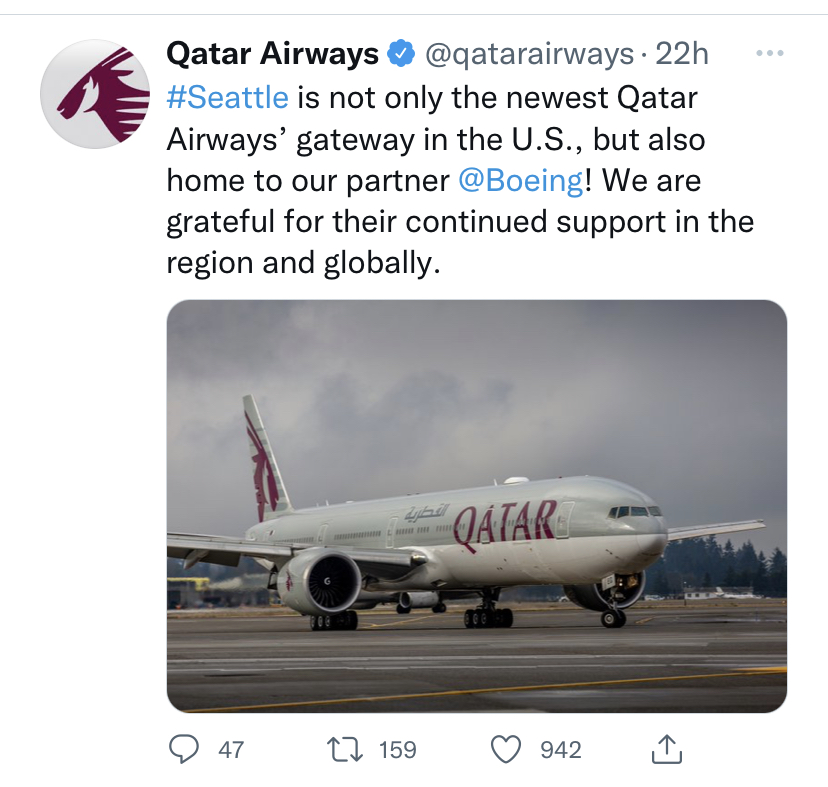This screenshot has width=828, height=787.
Task: Open the #Seattle hashtag
Action: coord(227,97)
